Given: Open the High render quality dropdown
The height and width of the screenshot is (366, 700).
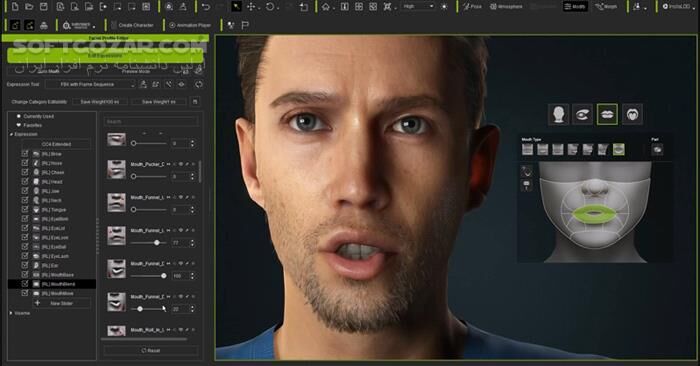Looking at the screenshot, I should click(x=418, y=6).
